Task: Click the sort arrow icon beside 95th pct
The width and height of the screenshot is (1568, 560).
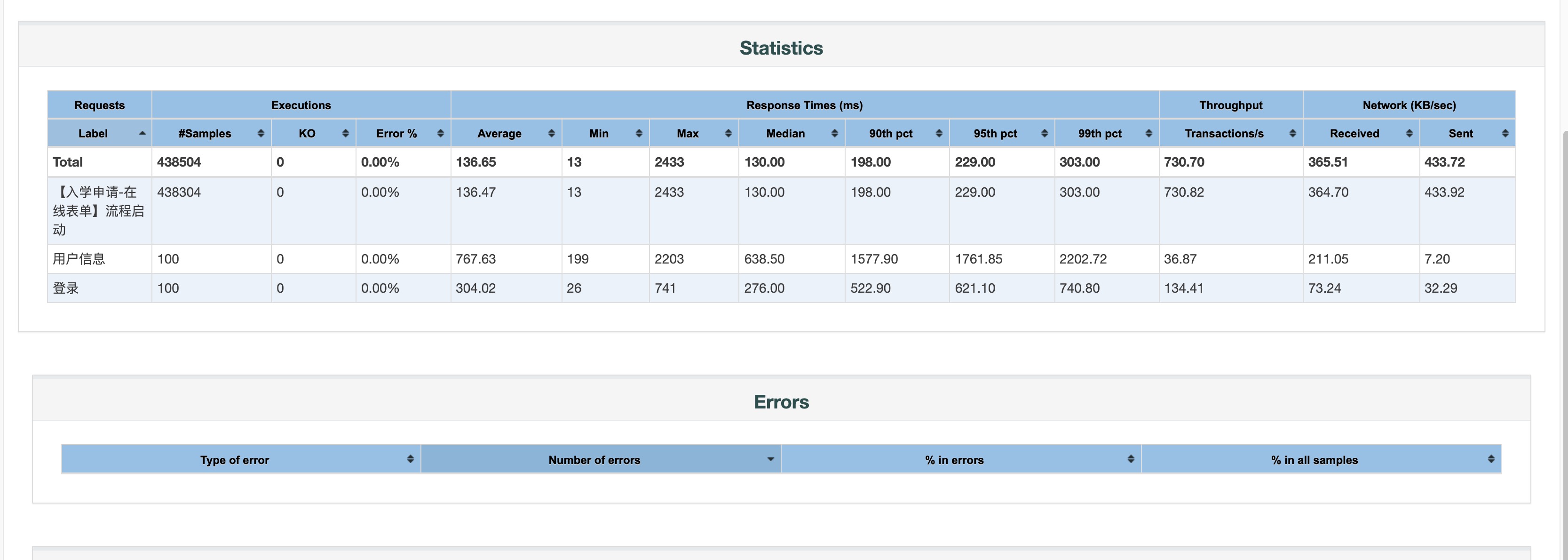Action: tap(1045, 134)
